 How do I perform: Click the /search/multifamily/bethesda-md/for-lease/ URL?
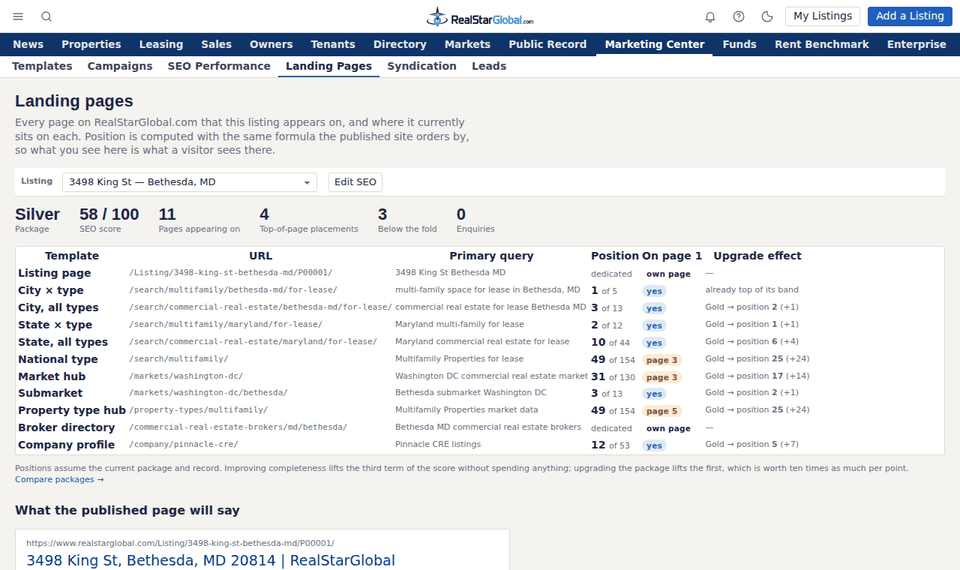point(233,290)
